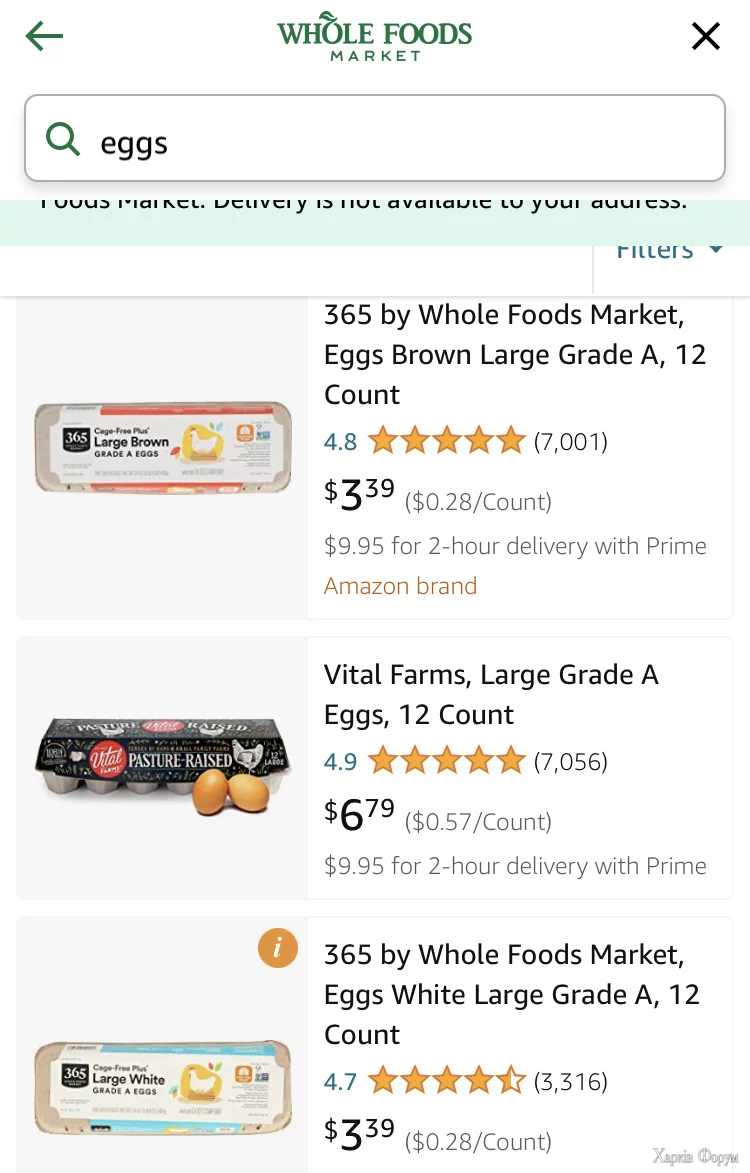Open 365 Eggs Brown Large Grade A title

pyautogui.click(x=515, y=355)
